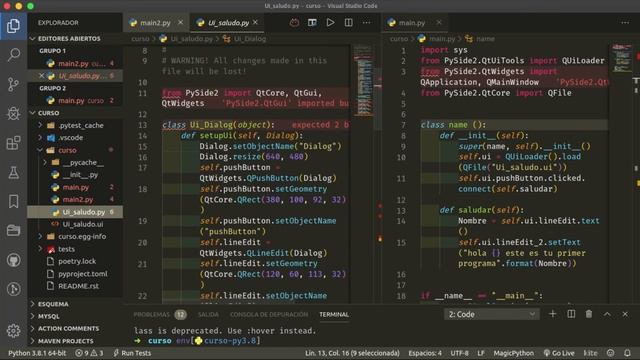Screen dimensions: 640x360
Task: Open the Search view in activity bar
Action: 13,54
